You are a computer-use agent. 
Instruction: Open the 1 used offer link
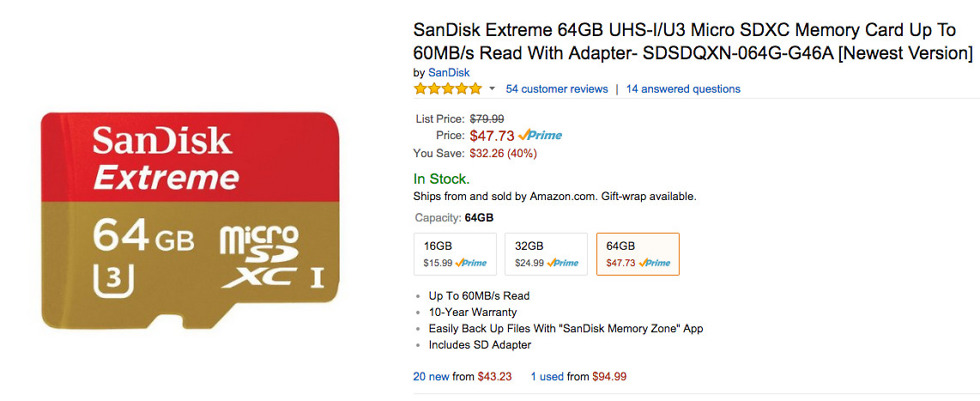(546, 377)
